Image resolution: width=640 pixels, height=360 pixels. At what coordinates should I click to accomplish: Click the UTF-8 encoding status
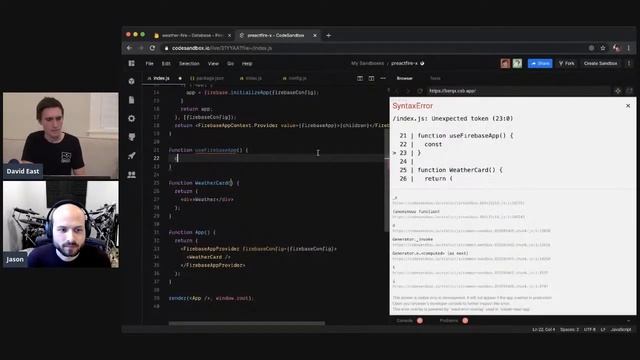point(589,329)
